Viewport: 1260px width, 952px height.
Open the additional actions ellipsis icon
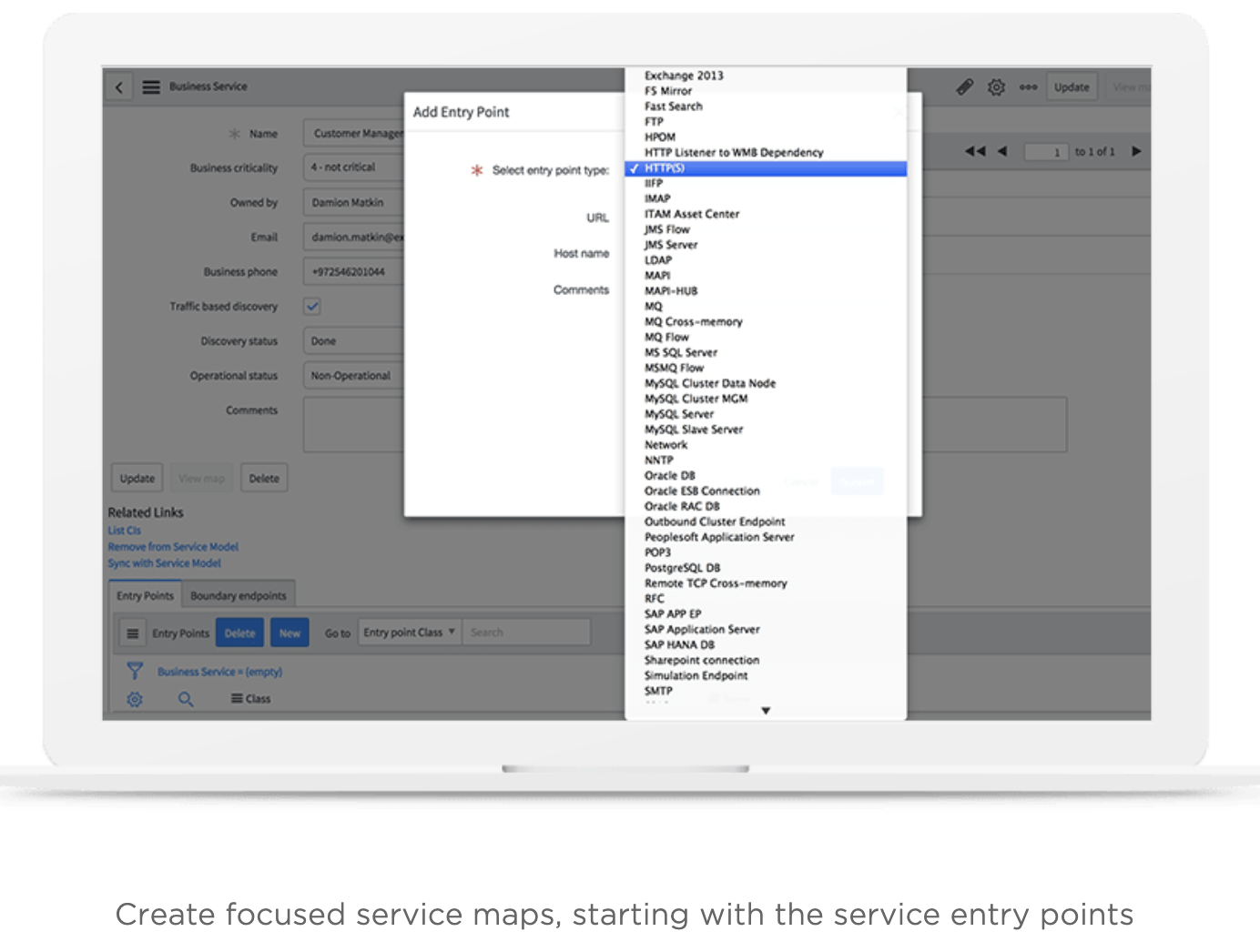pos(1029,86)
